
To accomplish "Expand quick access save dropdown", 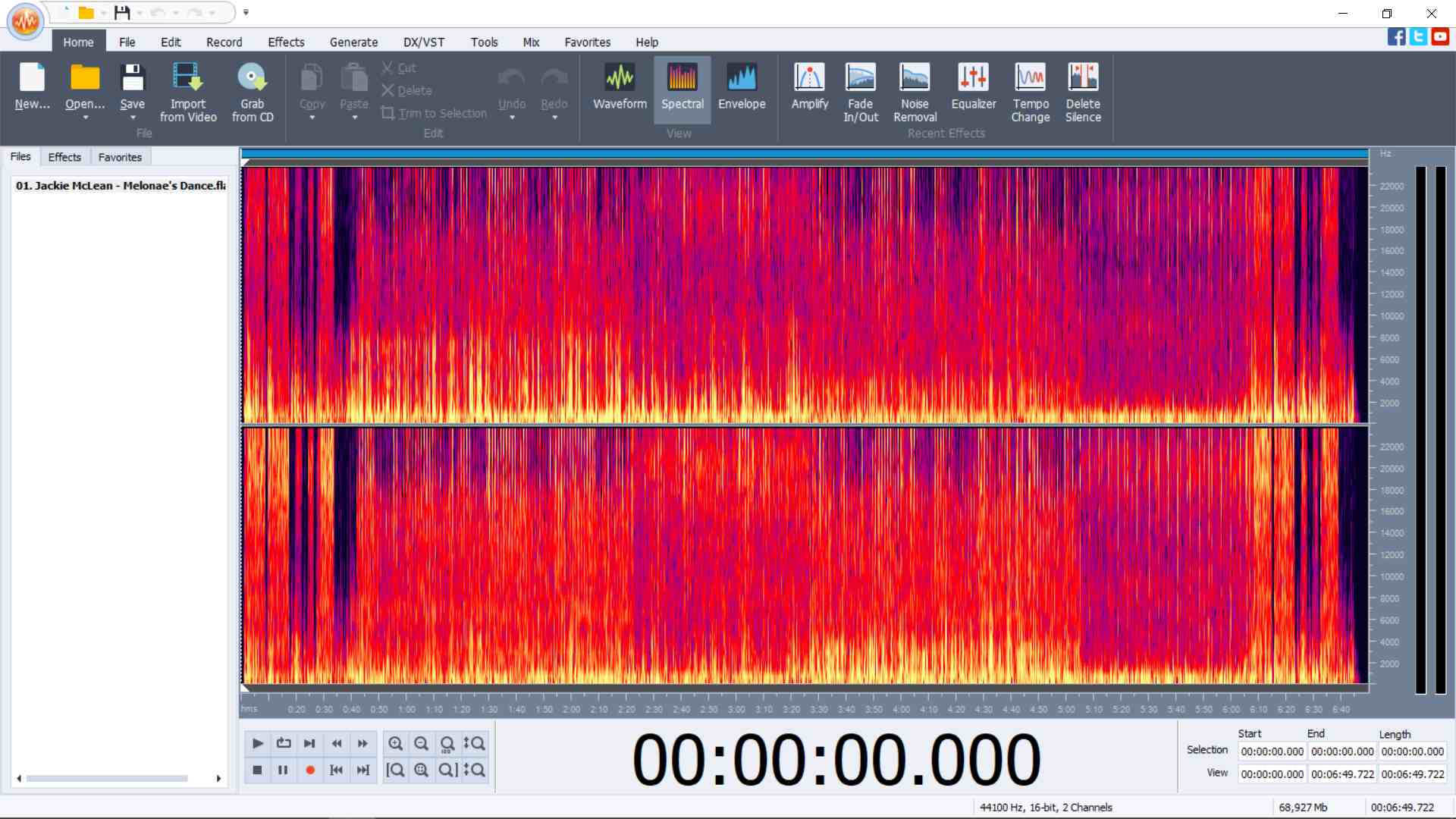I will (x=140, y=13).
